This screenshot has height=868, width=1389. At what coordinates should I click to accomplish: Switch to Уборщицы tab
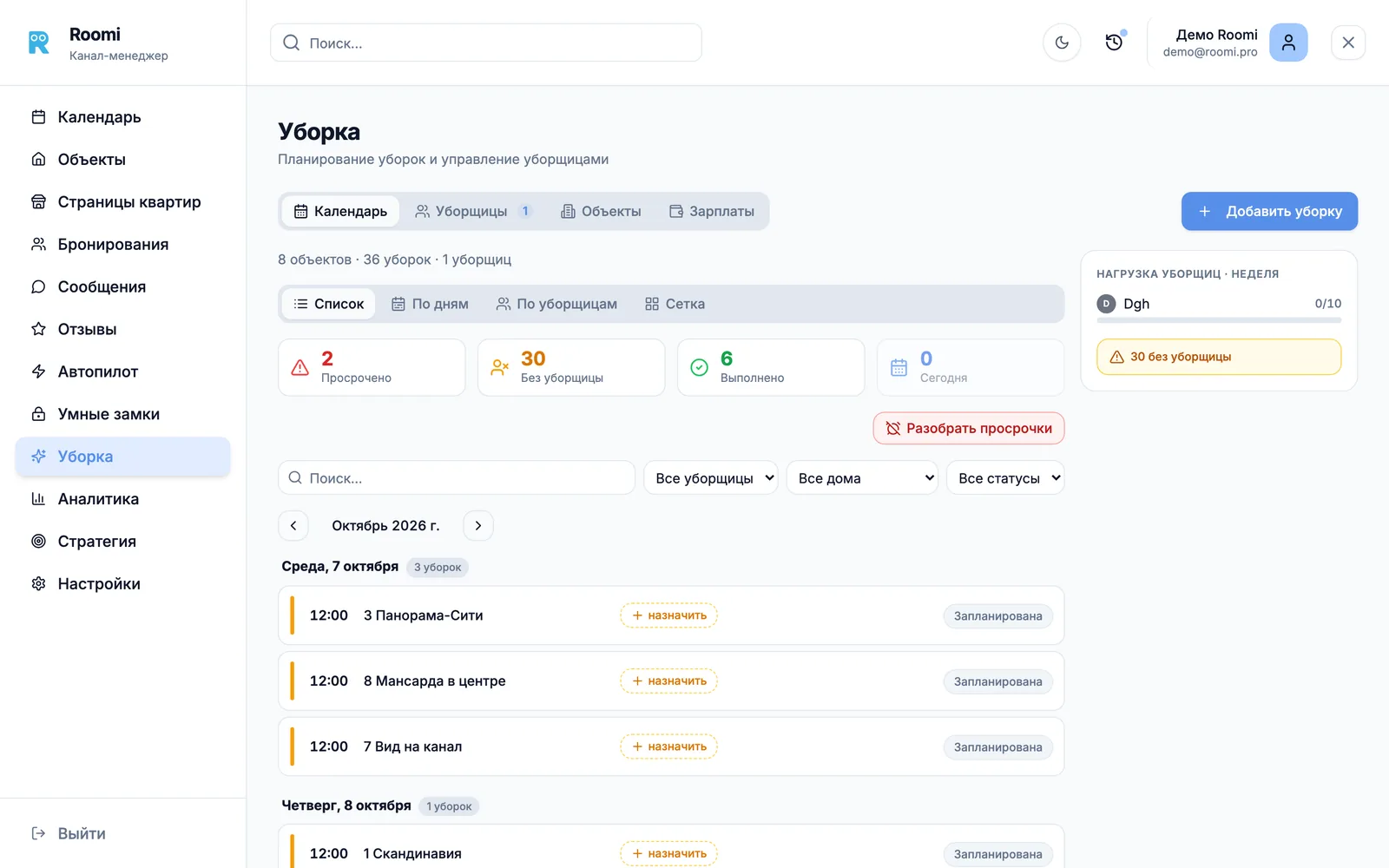point(473,211)
